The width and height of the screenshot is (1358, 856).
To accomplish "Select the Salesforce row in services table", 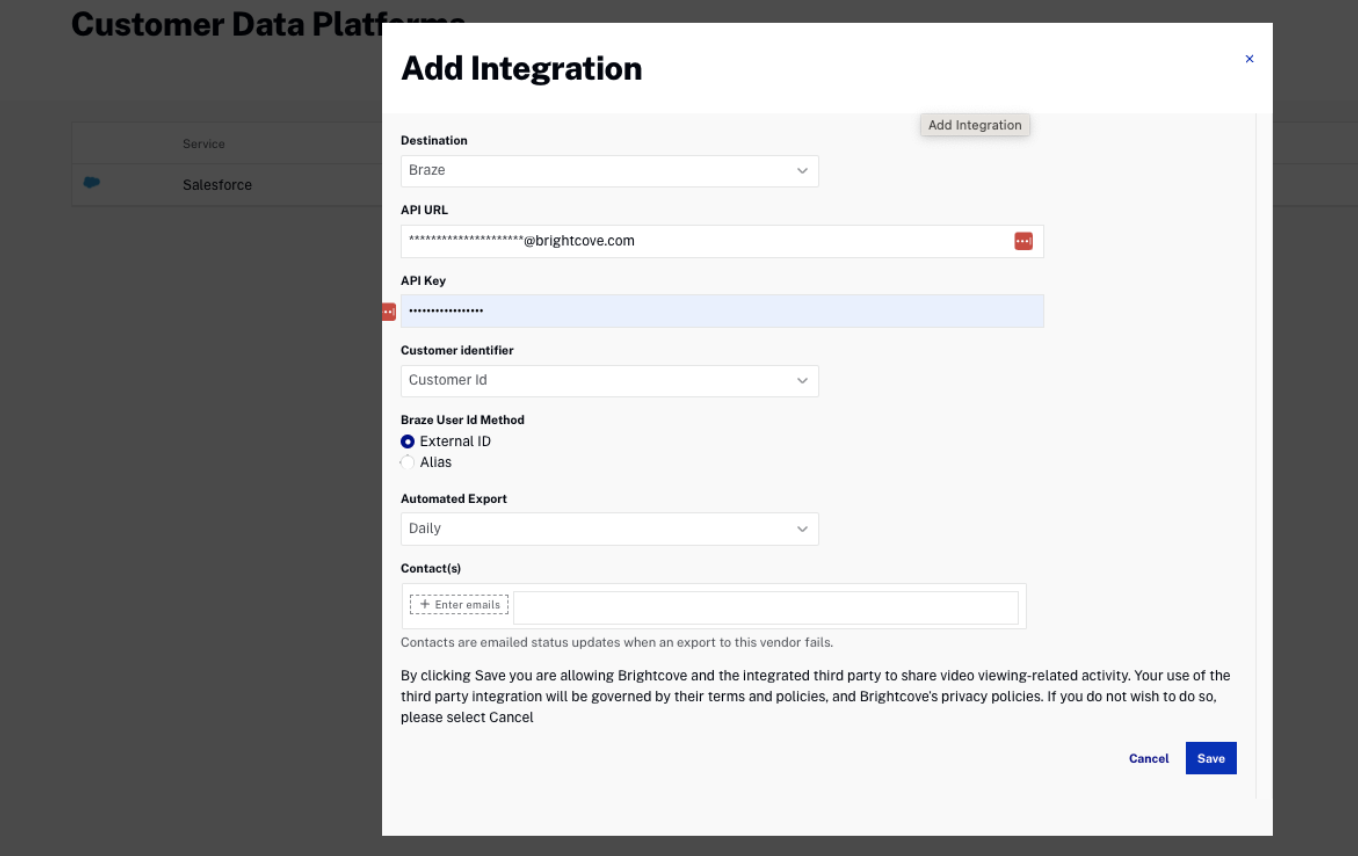I will click(217, 185).
